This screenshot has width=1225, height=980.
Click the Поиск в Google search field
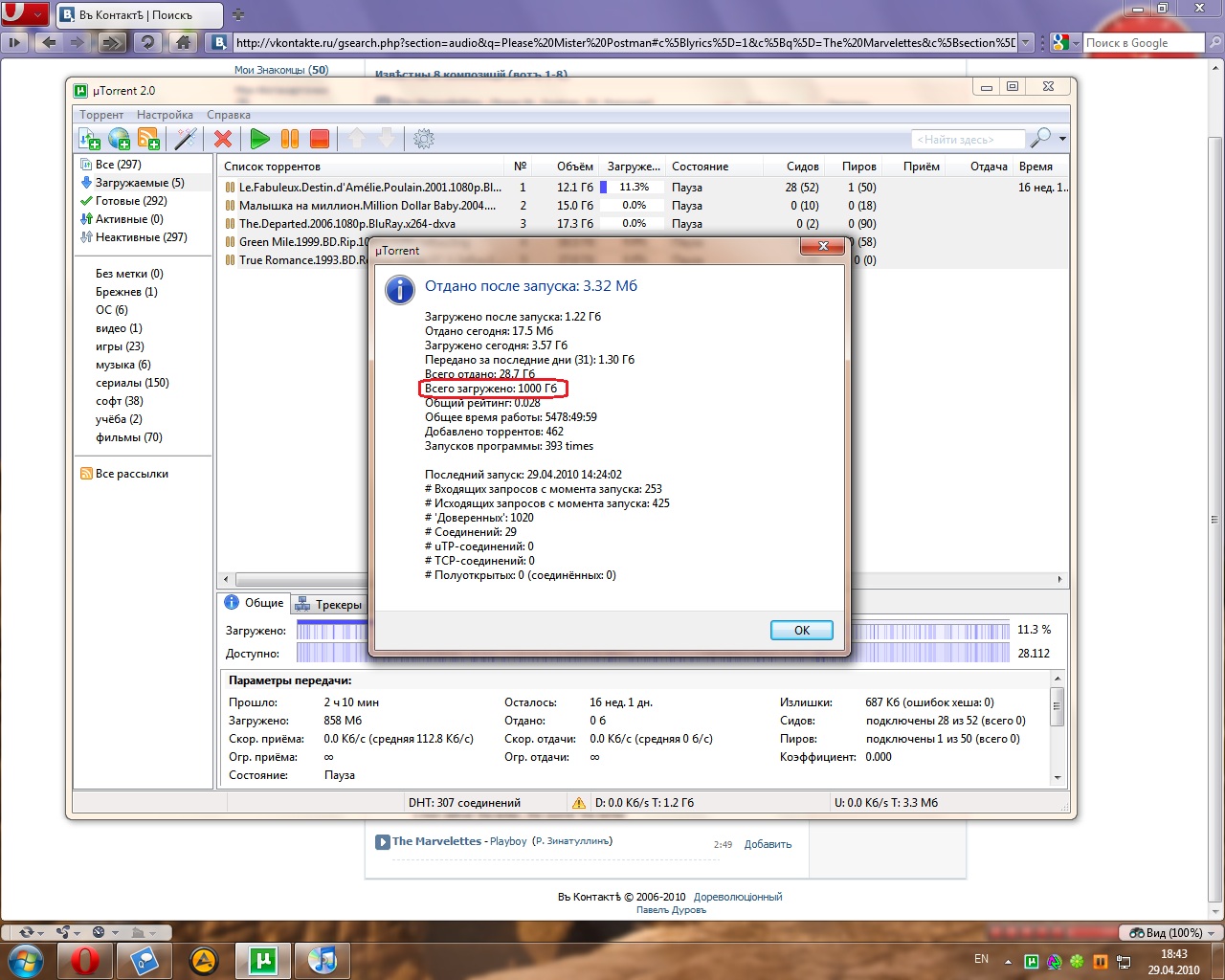point(1144,42)
